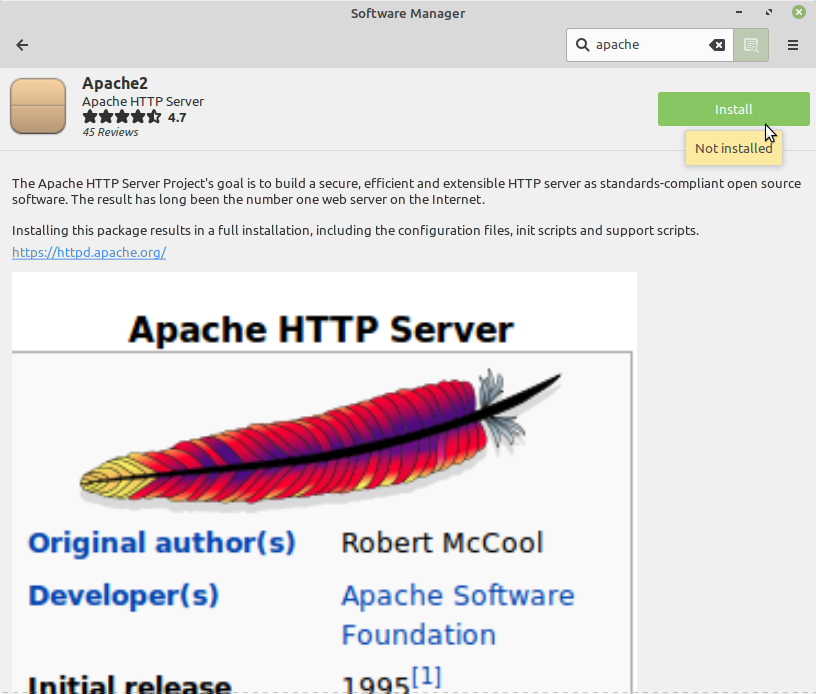Go back using the left arrow
The width and height of the screenshot is (816, 694).
[22, 45]
